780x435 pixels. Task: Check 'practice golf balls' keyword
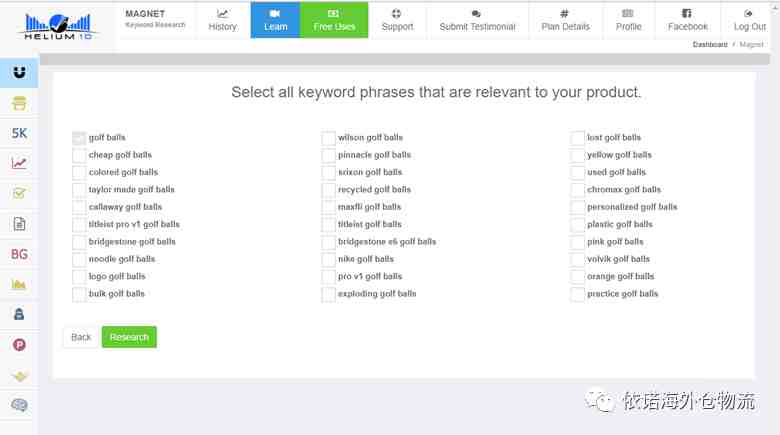[578, 294]
